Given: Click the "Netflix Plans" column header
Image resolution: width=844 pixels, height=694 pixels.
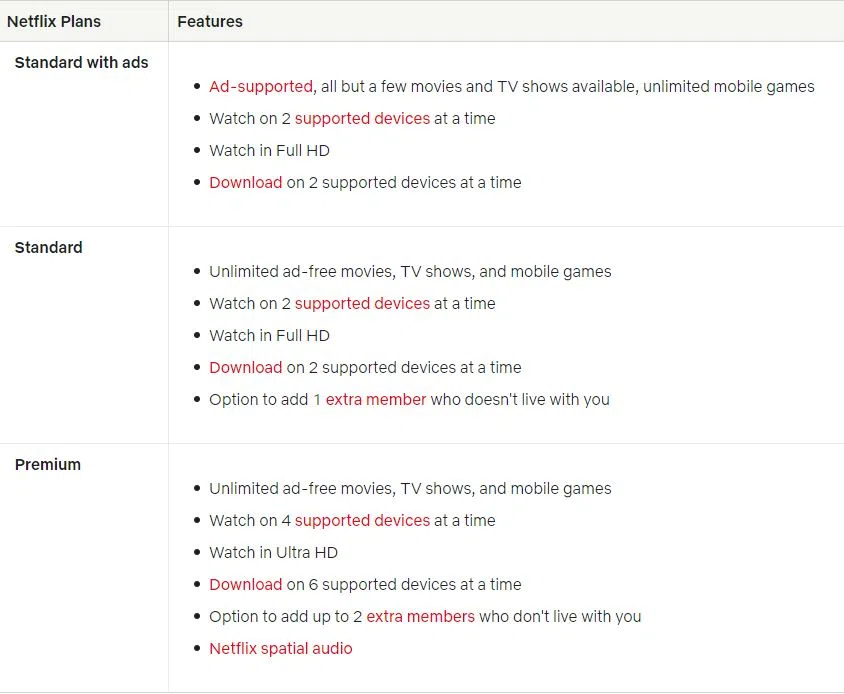Looking at the screenshot, I should [x=54, y=21].
